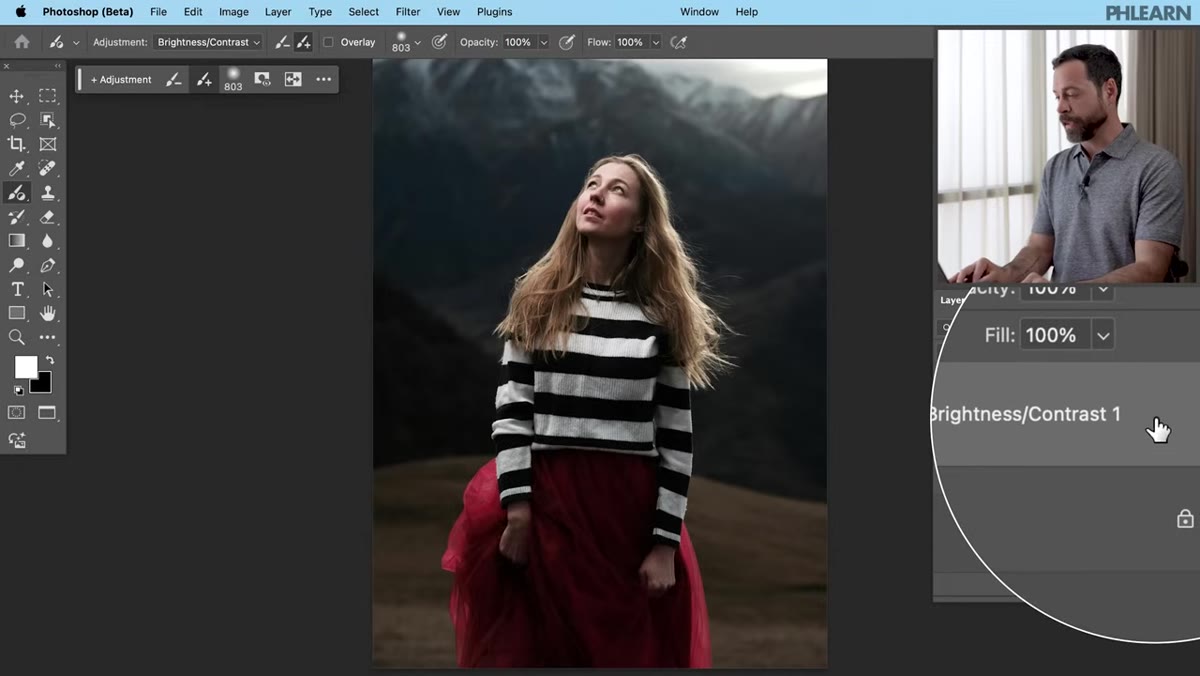Click the Generate Image icon at toolbox bottom
1200x676 pixels.
coord(17,440)
